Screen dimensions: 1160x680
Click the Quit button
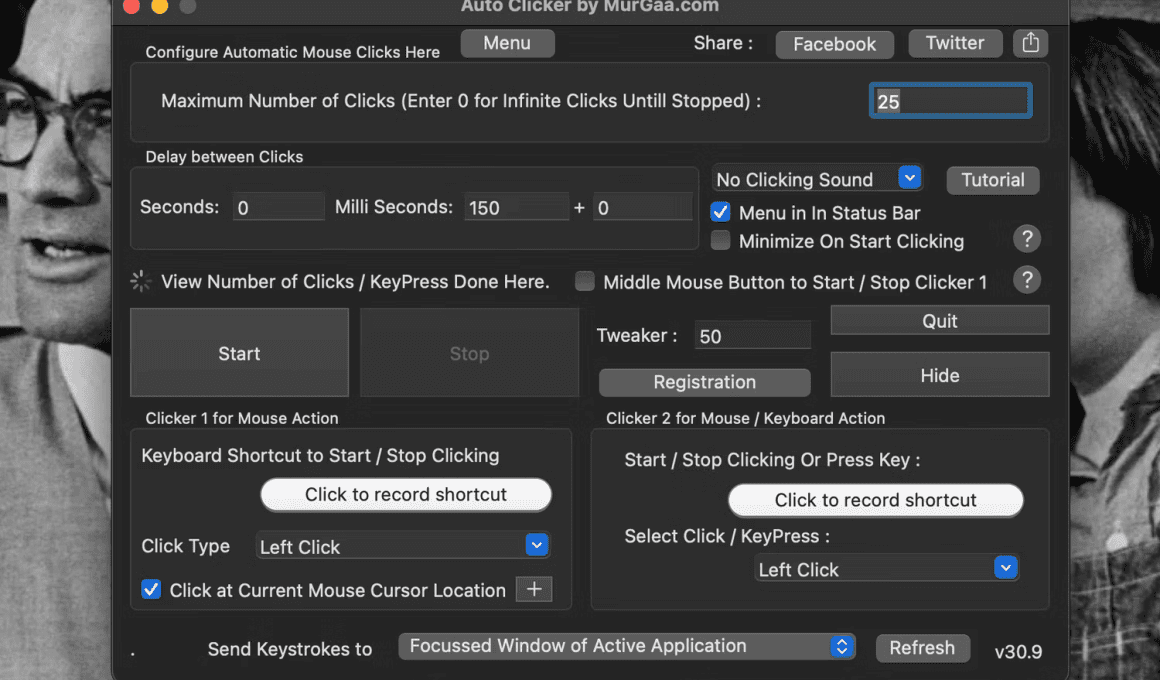coord(940,320)
